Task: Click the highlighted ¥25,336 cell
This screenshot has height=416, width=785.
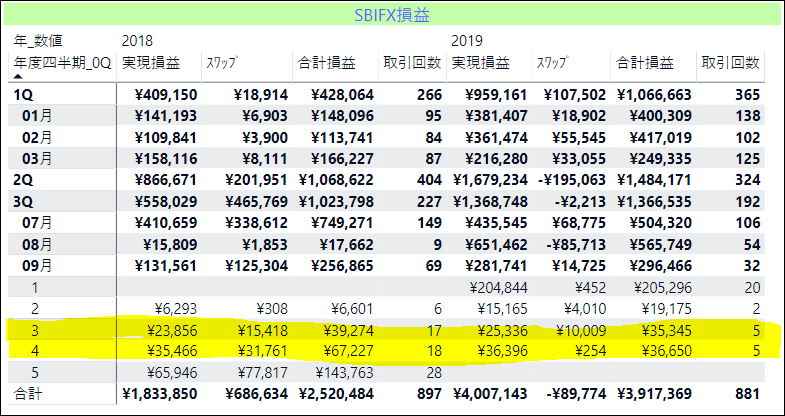Action: [x=501, y=330]
